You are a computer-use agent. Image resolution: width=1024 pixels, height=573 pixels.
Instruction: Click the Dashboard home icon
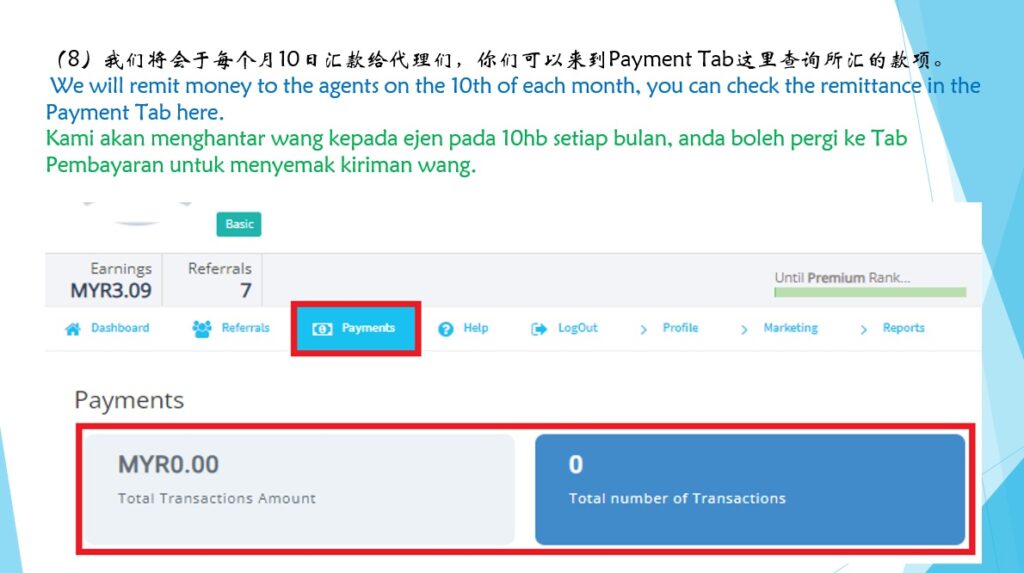pyautogui.click(x=72, y=329)
